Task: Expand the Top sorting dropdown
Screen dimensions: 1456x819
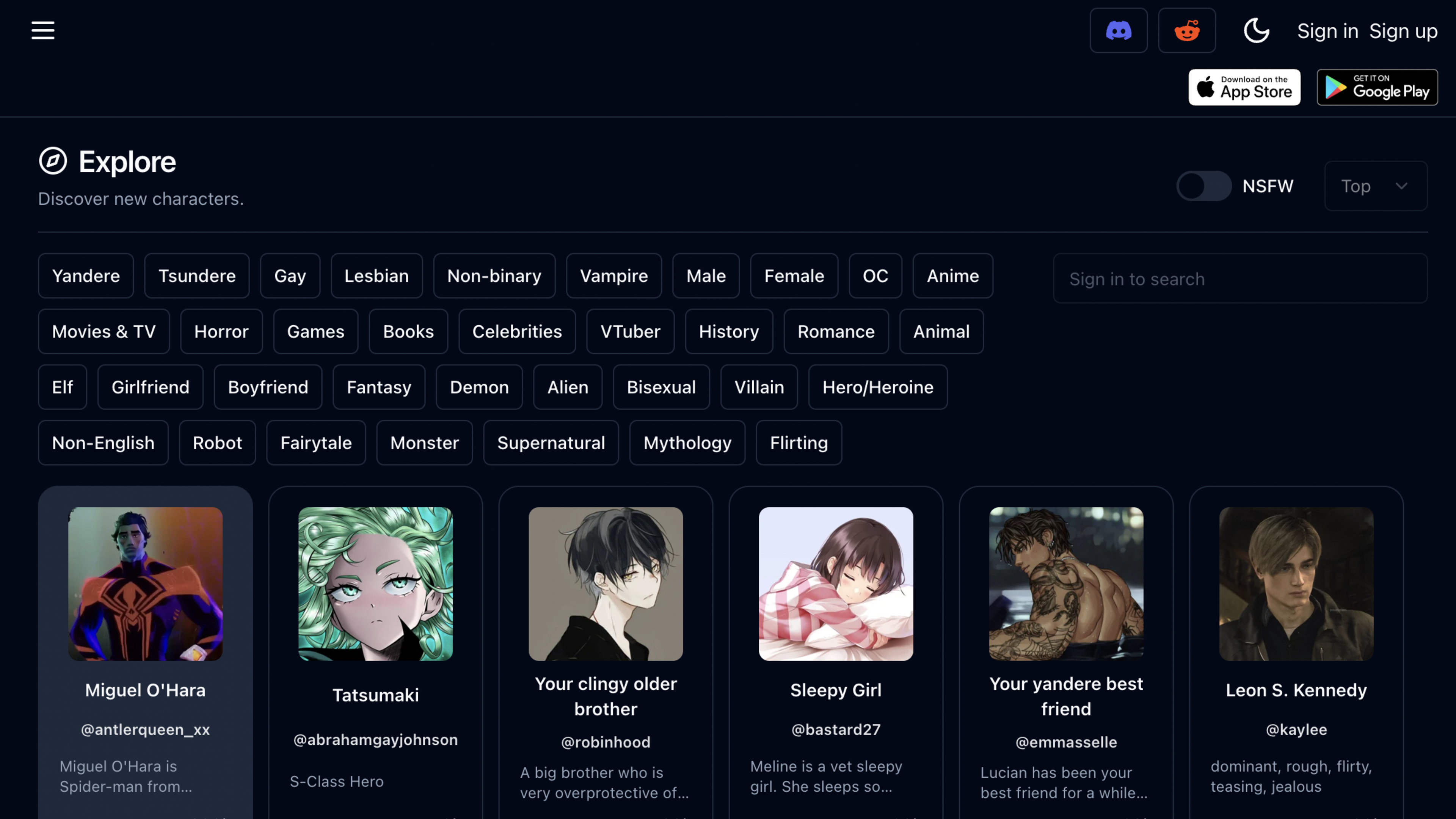Action: point(1376,186)
